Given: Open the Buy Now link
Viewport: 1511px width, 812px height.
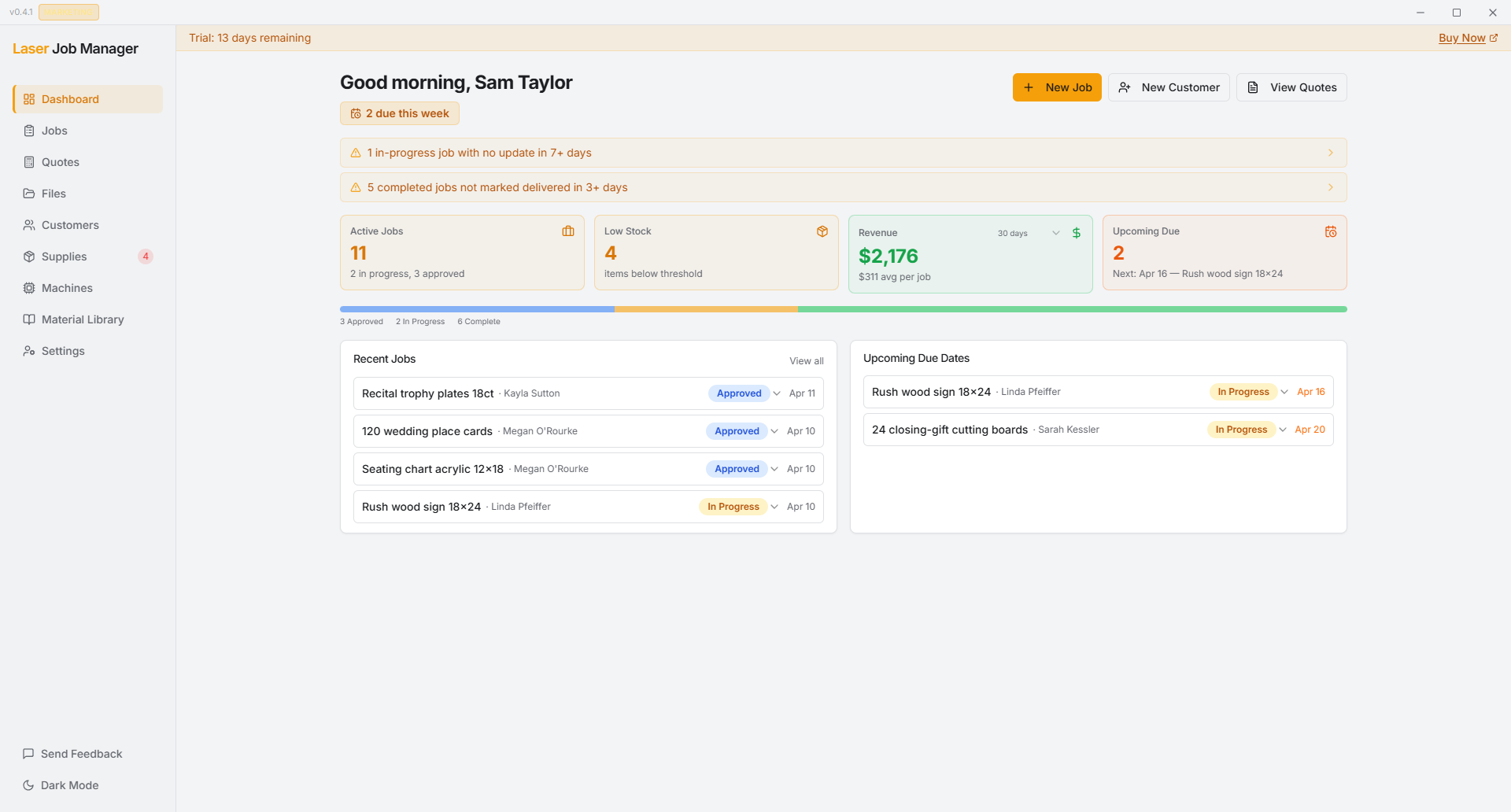Looking at the screenshot, I should (1462, 38).
